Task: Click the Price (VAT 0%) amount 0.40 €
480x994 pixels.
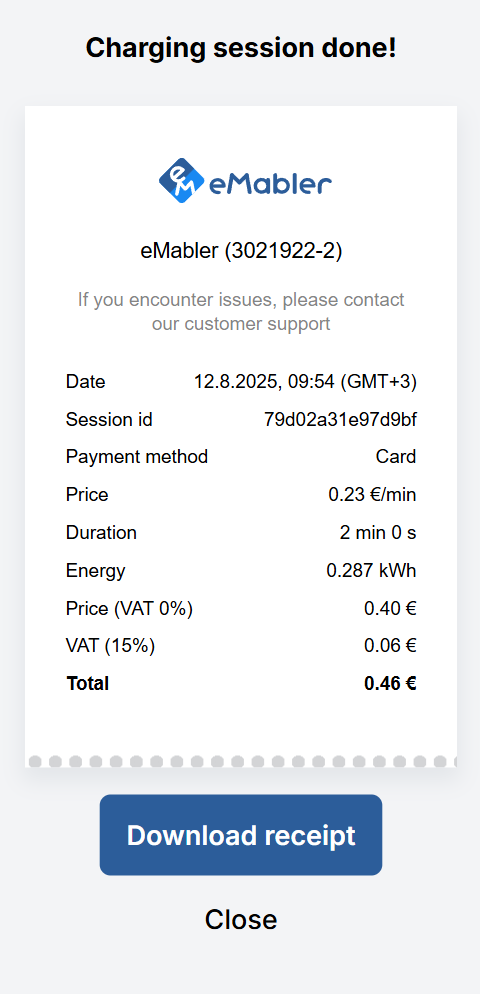Action: [390, 609]
